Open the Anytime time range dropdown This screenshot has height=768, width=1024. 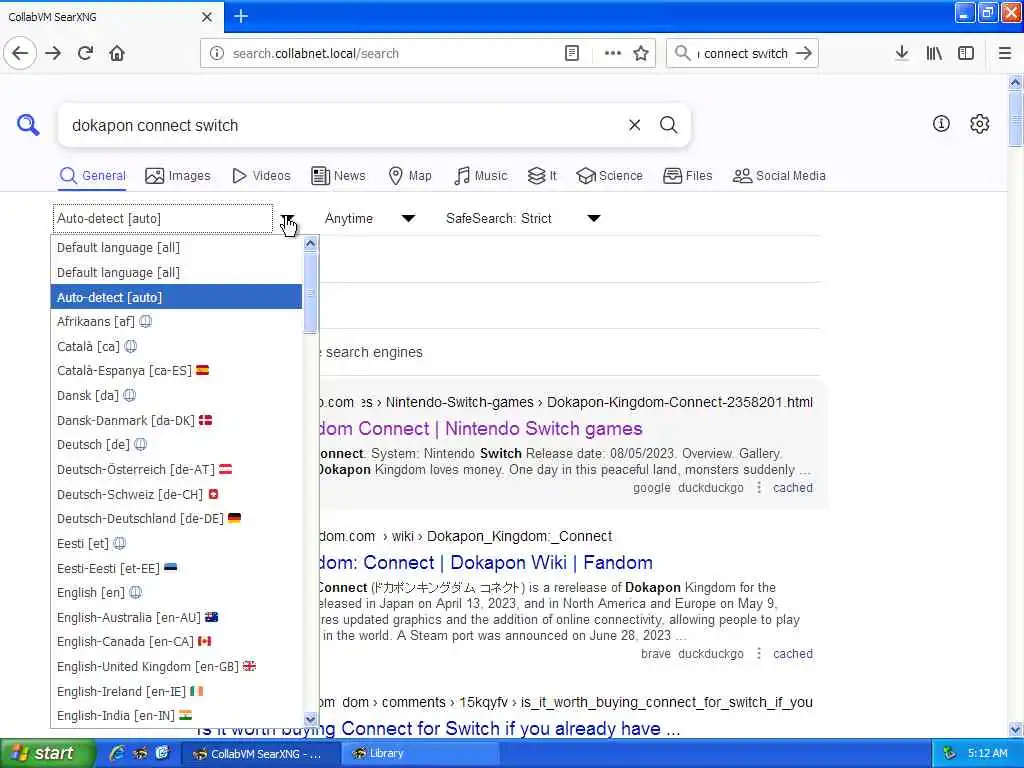(369, 219)
